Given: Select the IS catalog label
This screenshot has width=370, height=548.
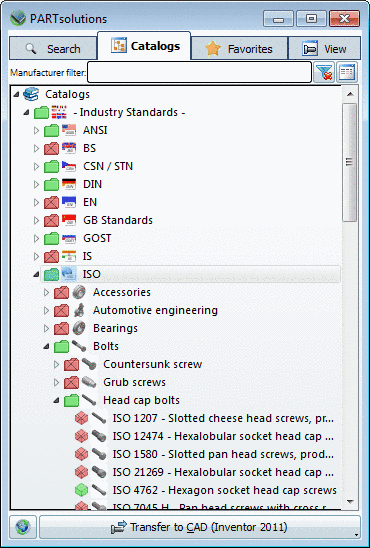Looking at the screenshot, I should 87,256.
